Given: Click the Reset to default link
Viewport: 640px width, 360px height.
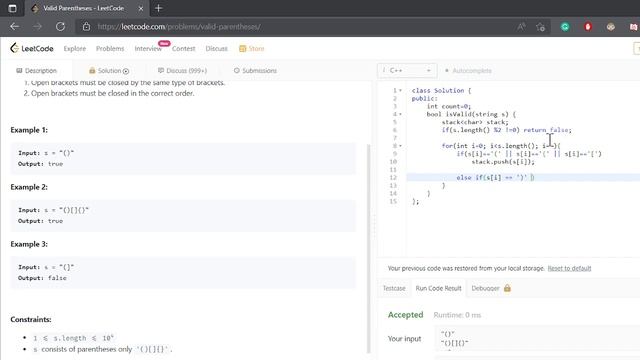Looking at the screenshot, I should coord(569,268).
